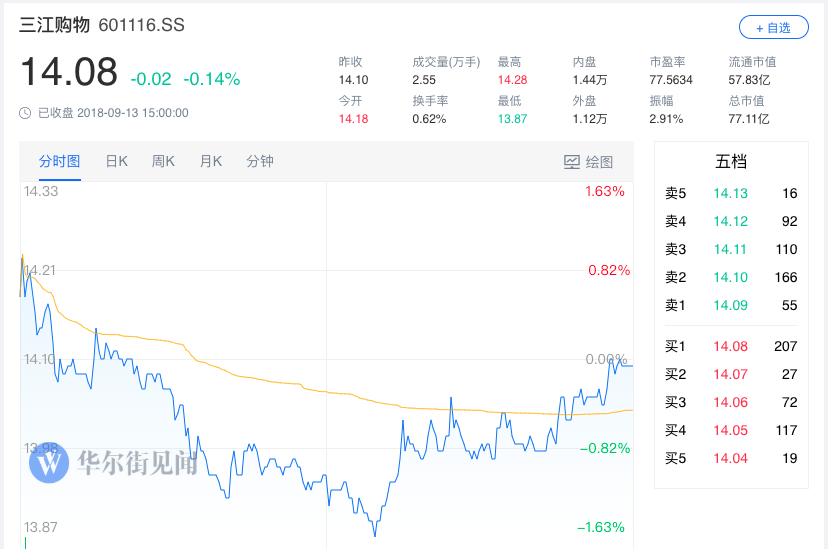Click the 三江购物 stock name

pyautogui.click(x=55, y=24)
